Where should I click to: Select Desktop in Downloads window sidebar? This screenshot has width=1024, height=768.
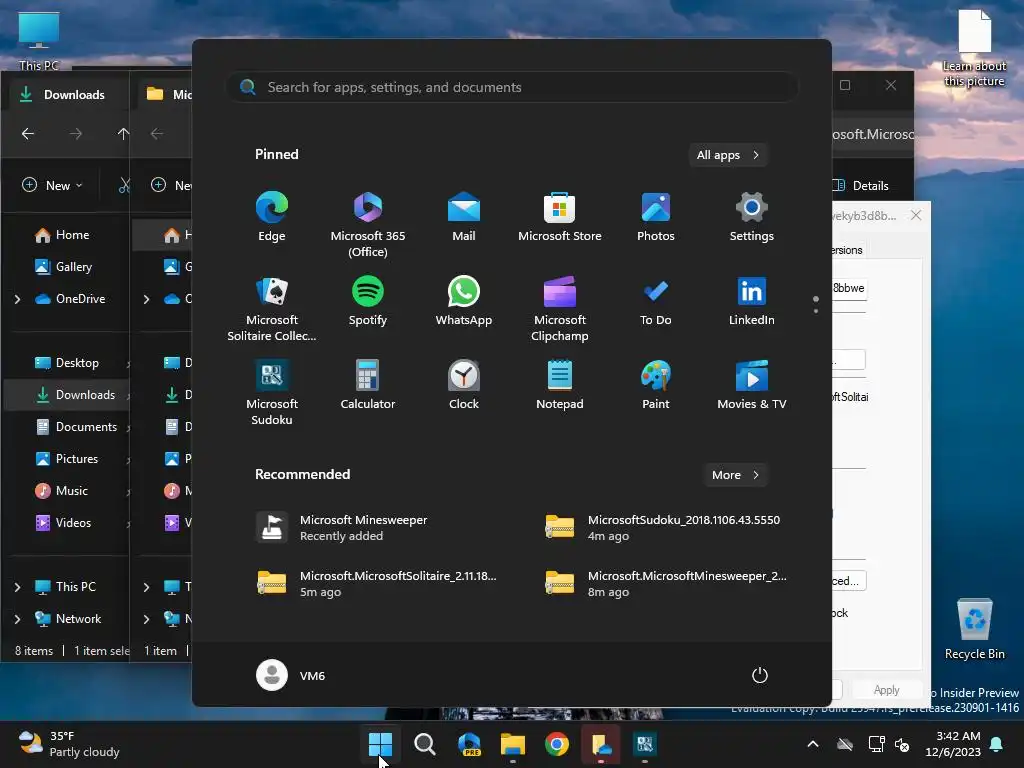click(x=65, y=362)
